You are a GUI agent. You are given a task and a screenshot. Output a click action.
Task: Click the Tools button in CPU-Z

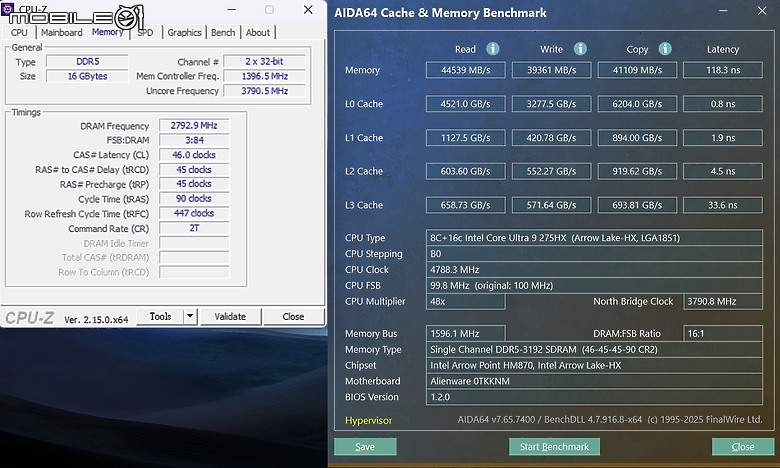[160, 316]
